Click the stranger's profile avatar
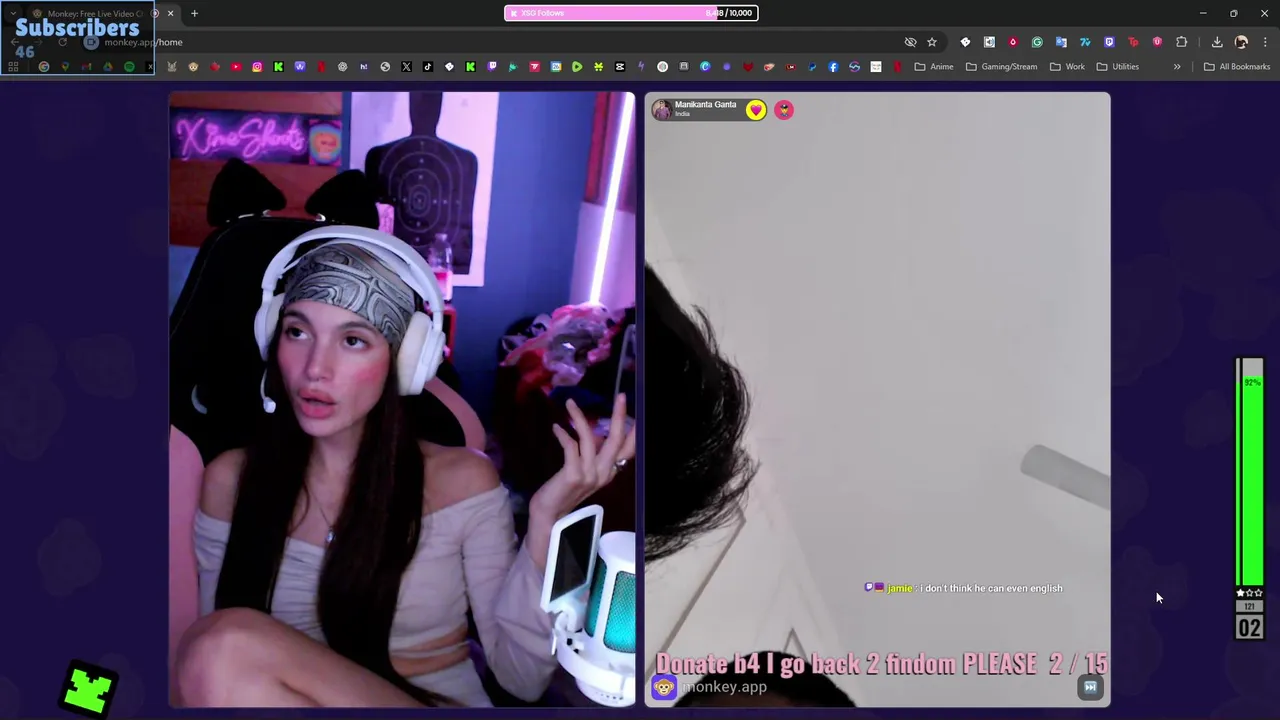Image resolution: width=1280 pixels, height=720 pixels. 661,109
